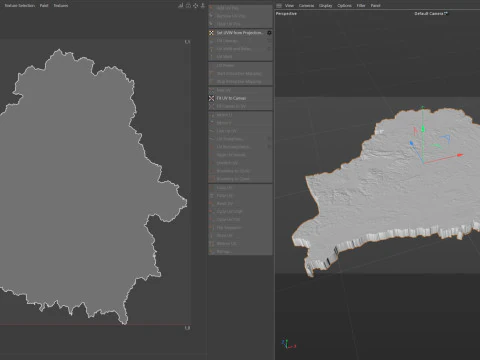Click the Remove UV Pin icon

[x=211, y=16]
